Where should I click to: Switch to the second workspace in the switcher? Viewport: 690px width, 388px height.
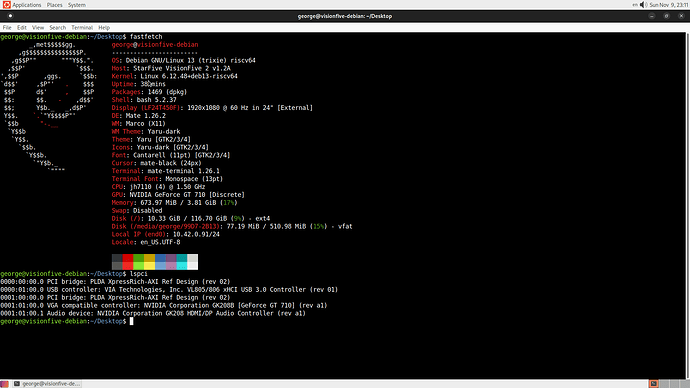point(664,384)
